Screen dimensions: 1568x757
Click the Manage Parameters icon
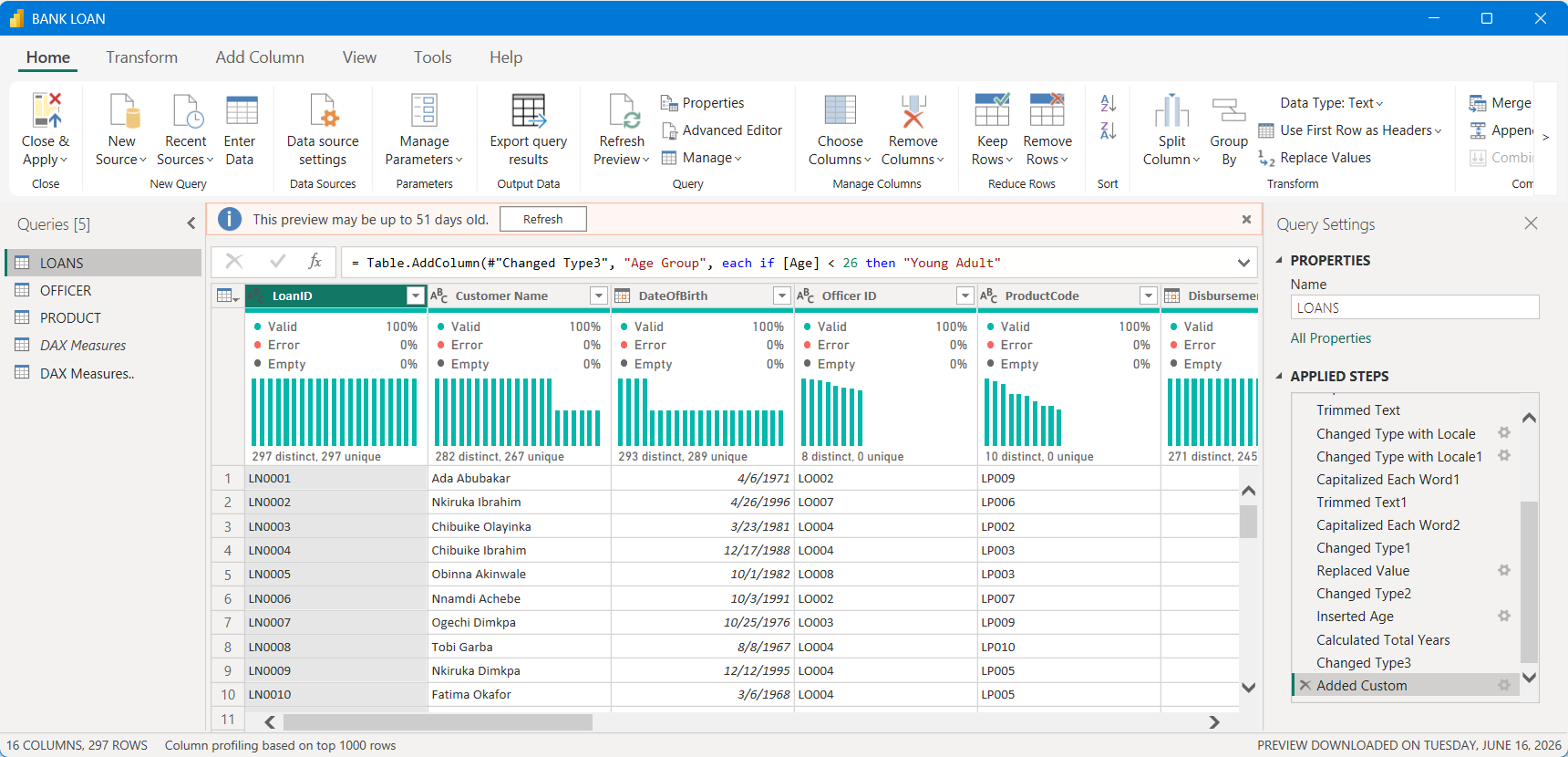point(424,109)
